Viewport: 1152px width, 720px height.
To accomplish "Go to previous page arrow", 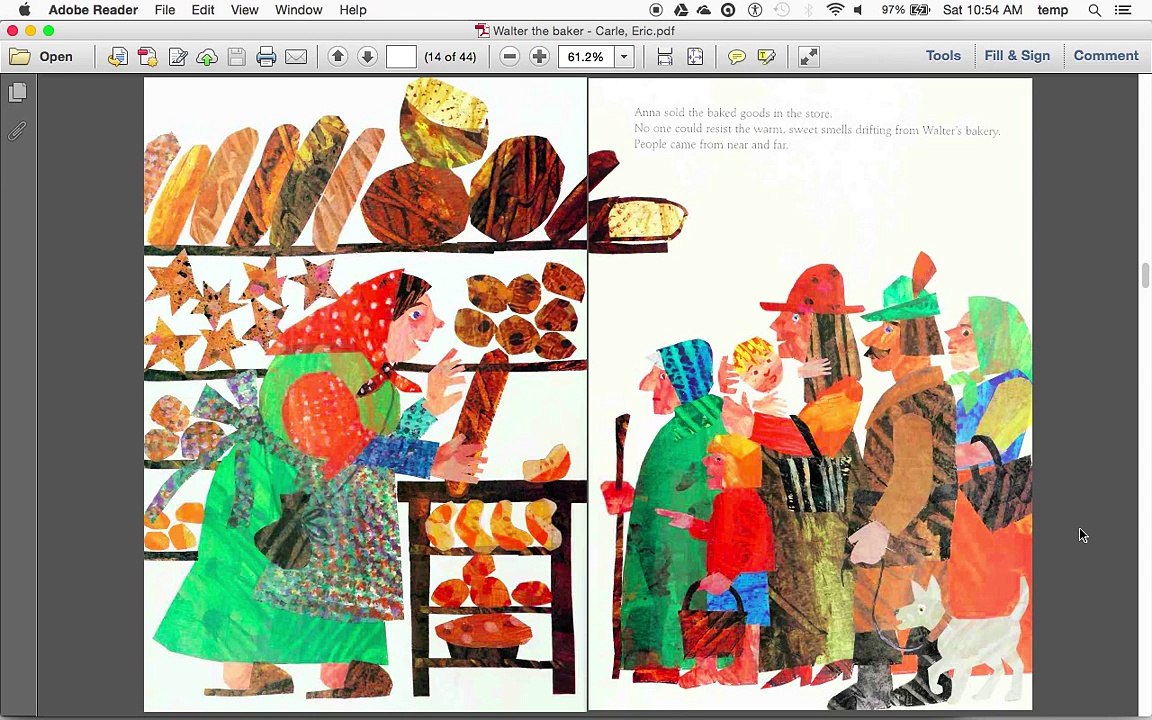I will (x=338, y=57).
